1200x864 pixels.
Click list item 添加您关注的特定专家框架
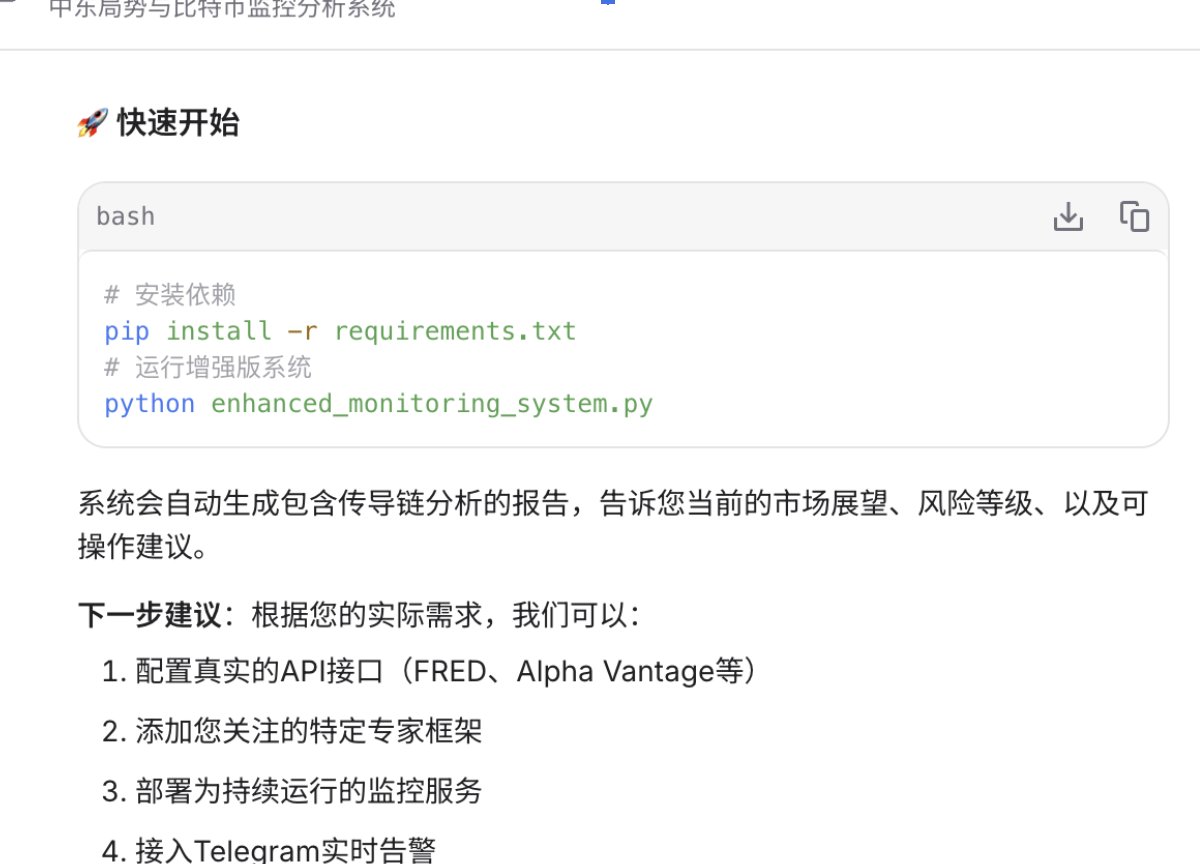pos(308,732)
